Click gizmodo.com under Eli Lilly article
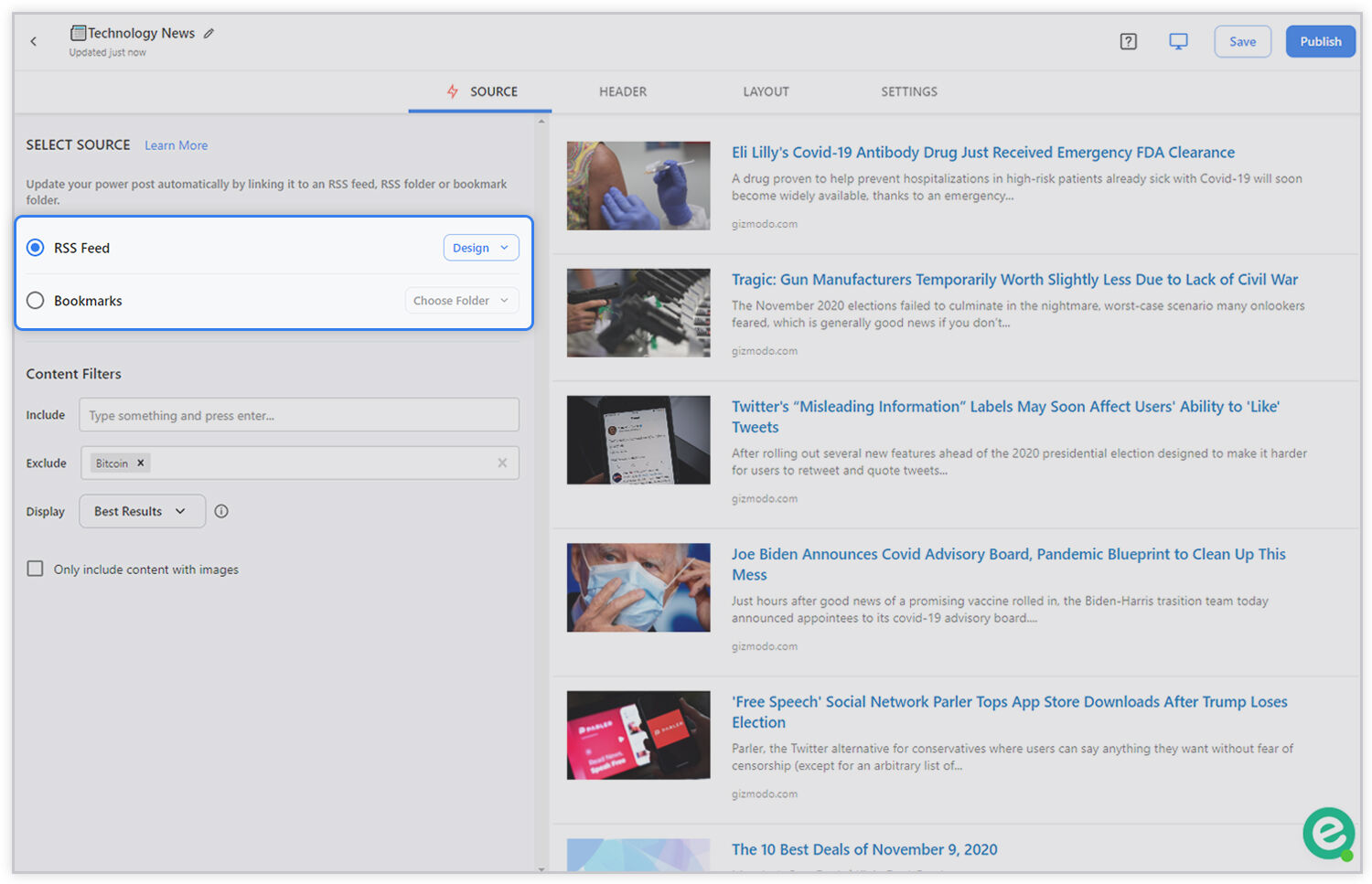Image resolution: width=1372 pixels, height=884 pixels. coord(764,224)
